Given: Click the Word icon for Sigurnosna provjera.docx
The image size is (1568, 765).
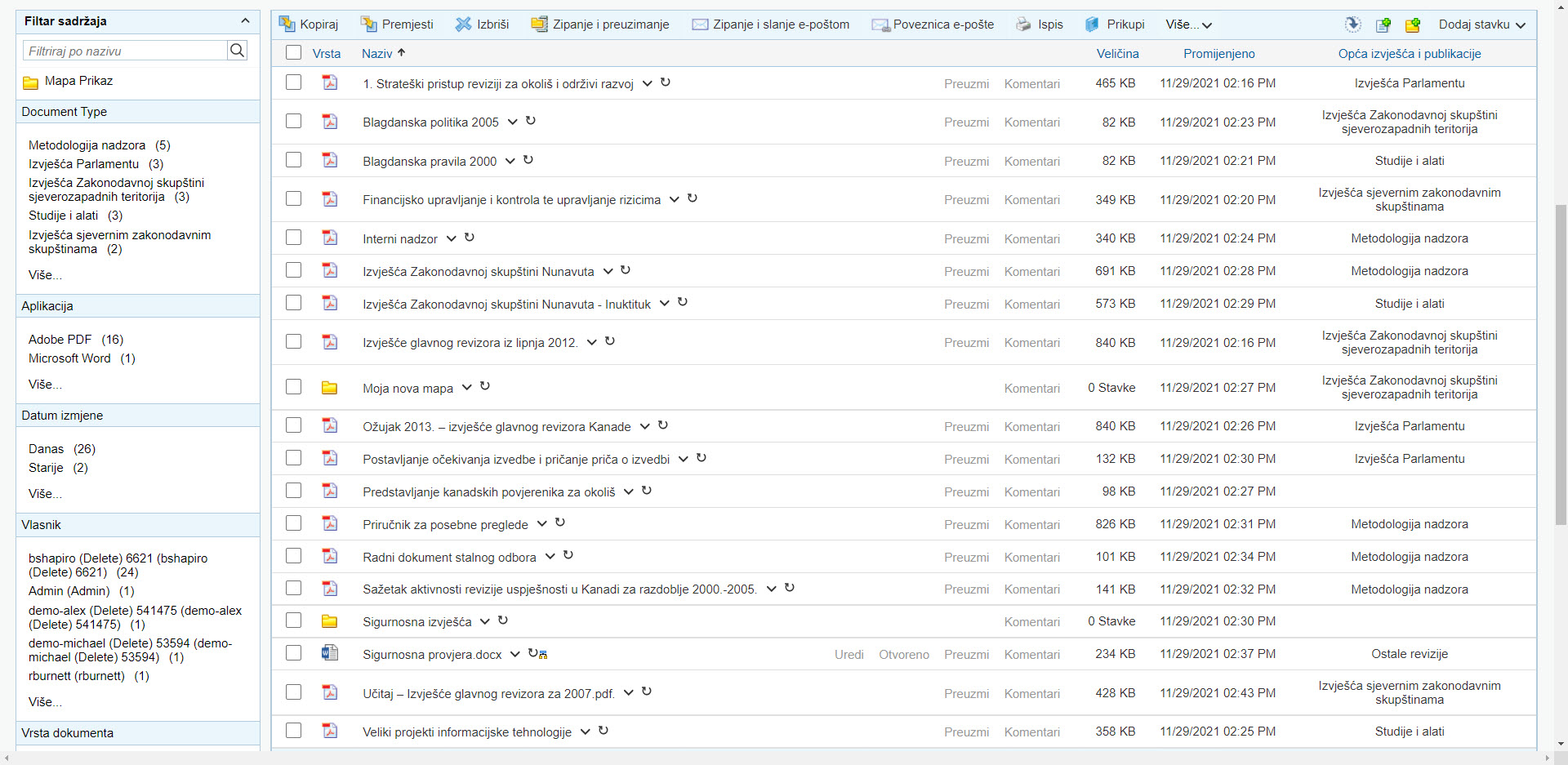Looking at the screenshot, I should tap(330, 654).
